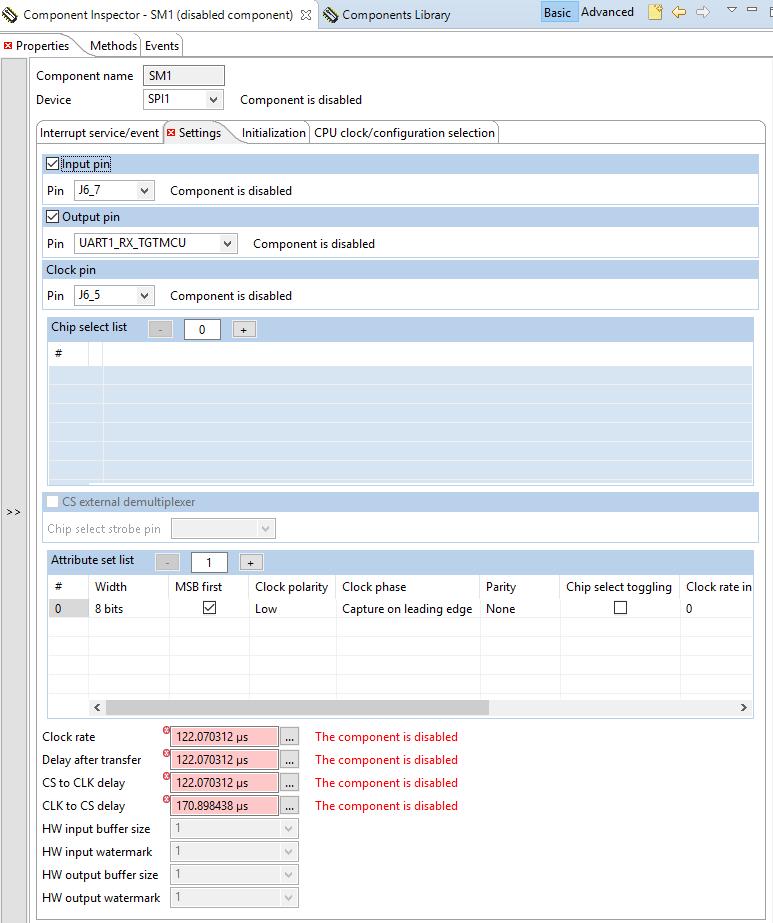The height and width of the screenshot is (923, 773).
Task: Click the attribute list scroll left arrow
Action: coord(97,708)
